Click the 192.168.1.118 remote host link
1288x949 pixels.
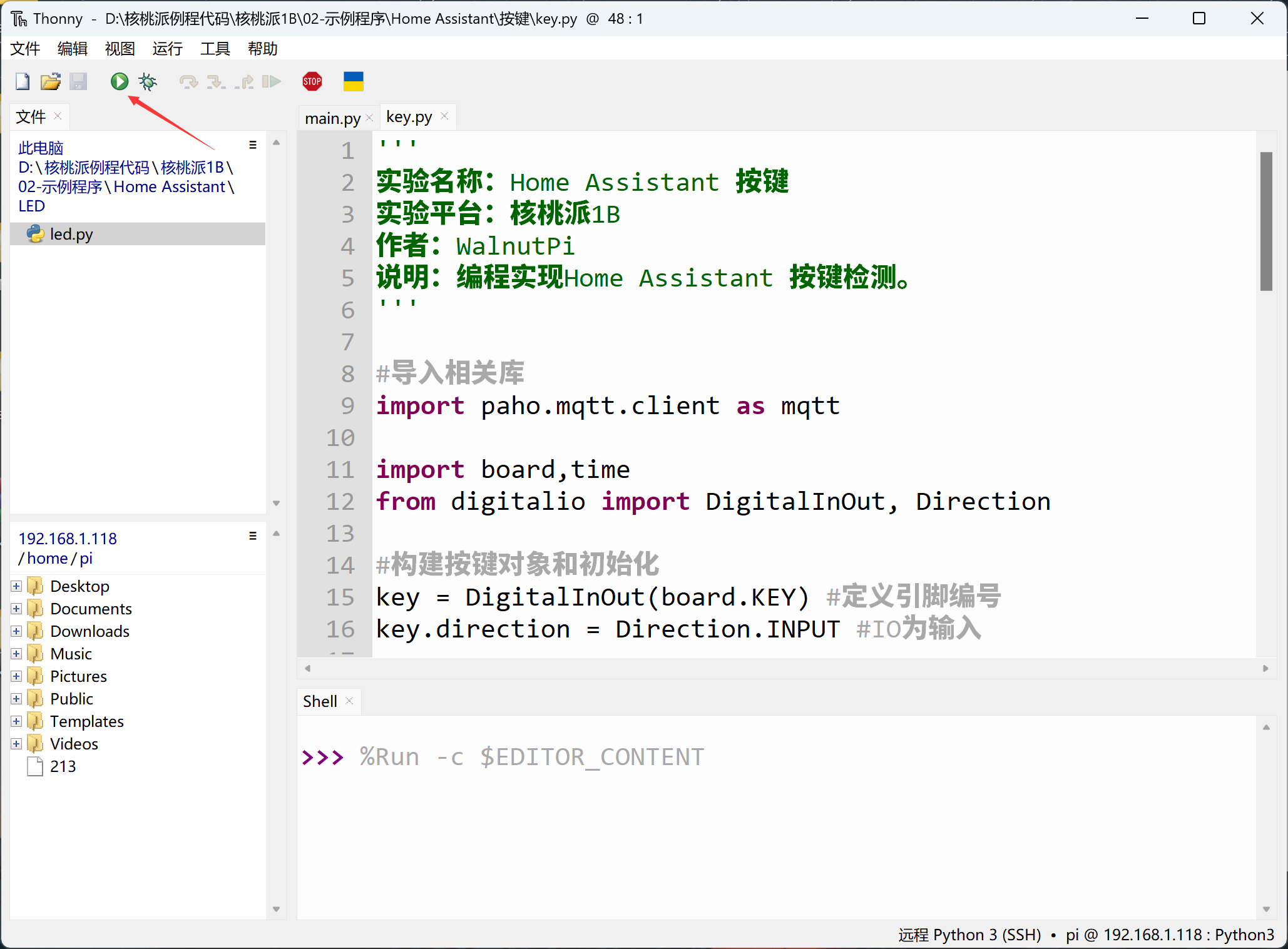coord(68,539)
